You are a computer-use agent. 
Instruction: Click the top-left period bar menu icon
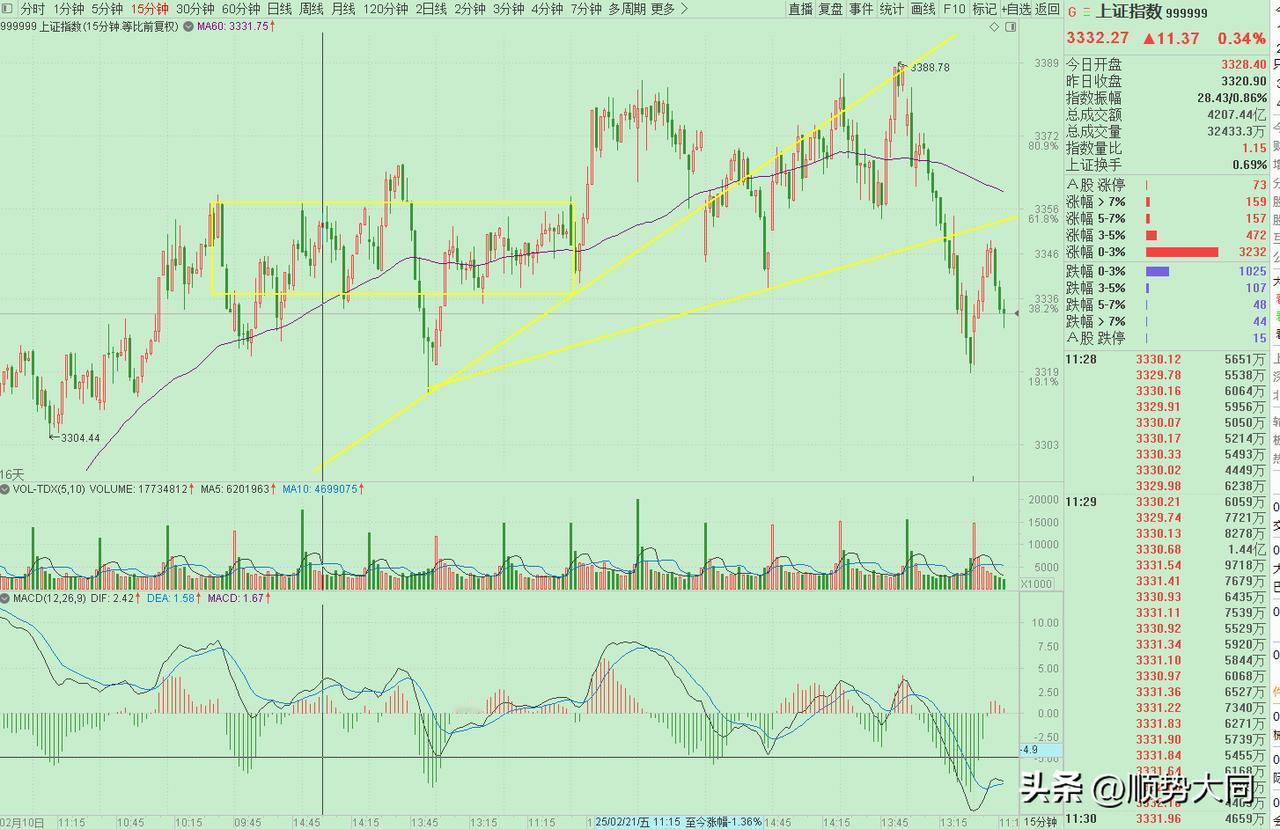pyautogui.click(x=7, y=9)
